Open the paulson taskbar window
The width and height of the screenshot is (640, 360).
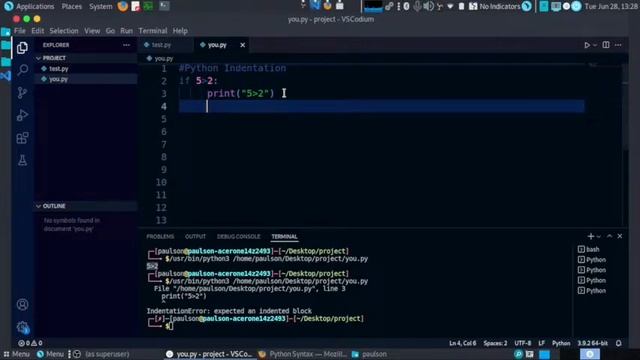click(369, 354)
